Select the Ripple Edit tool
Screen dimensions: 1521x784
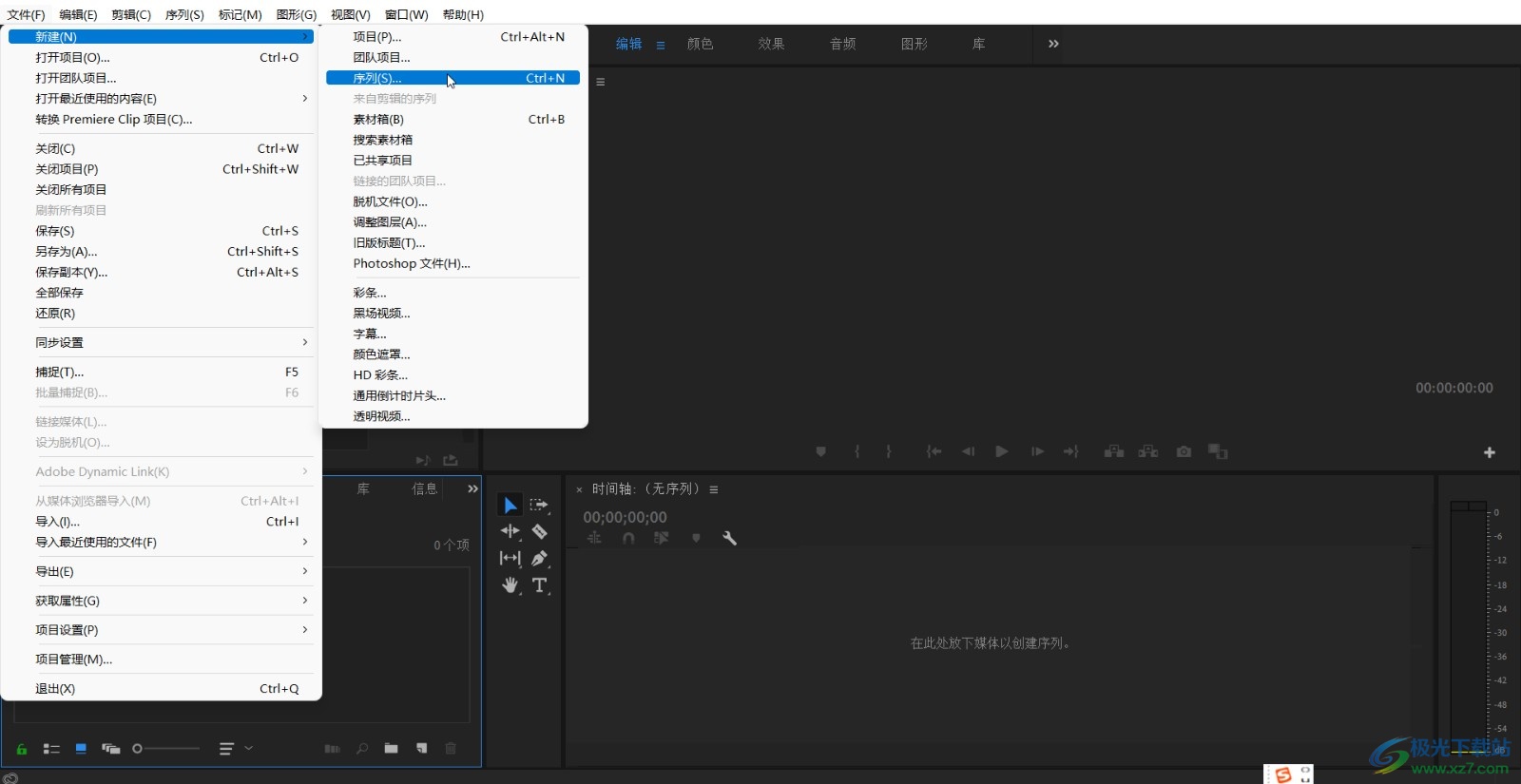[510, 531]
